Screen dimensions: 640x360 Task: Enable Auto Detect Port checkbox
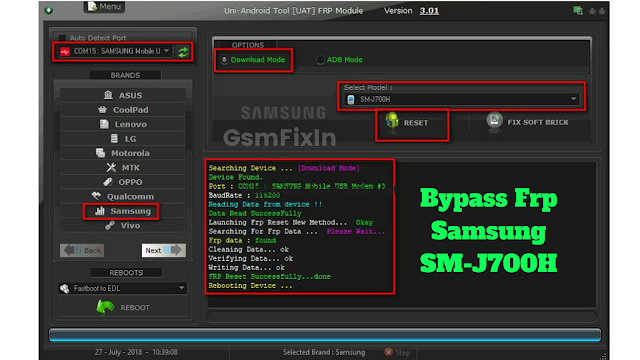coord(62,38)
